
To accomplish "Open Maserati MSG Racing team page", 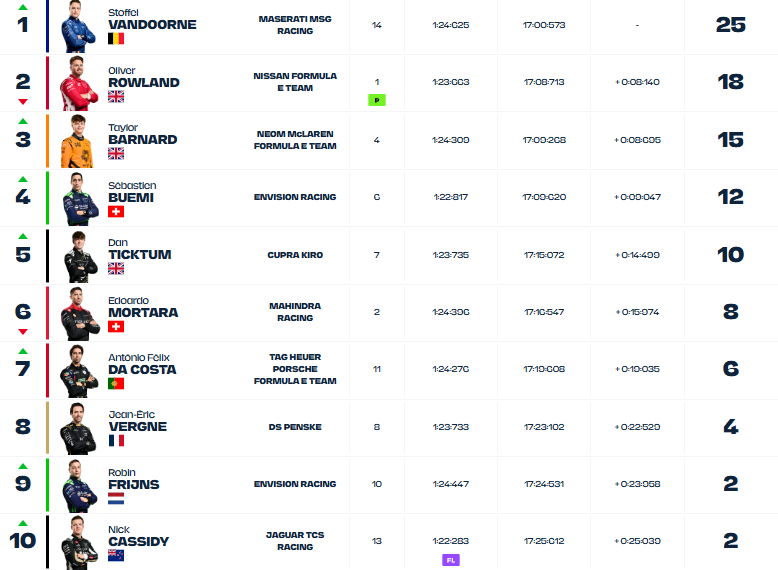I will point(295,25).
